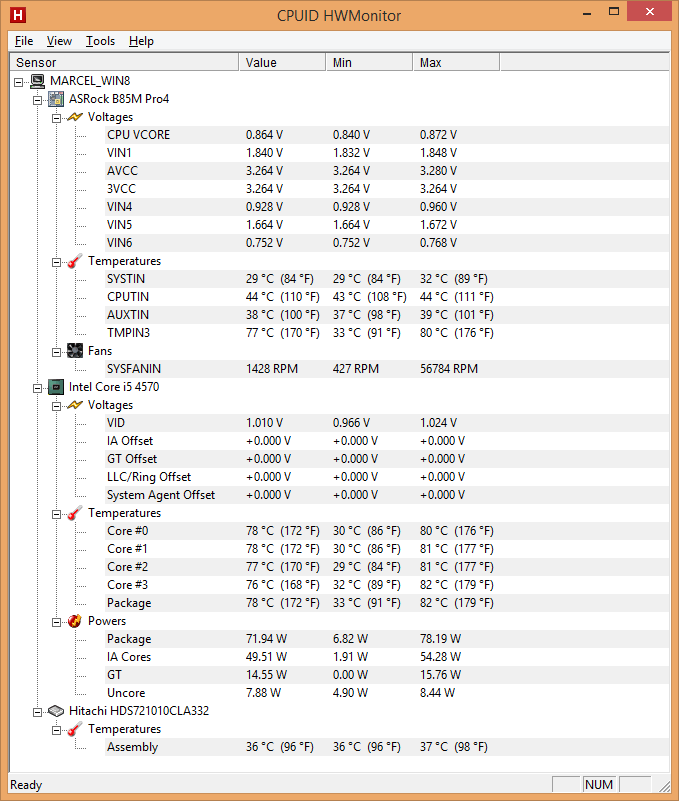Click the Min column header
Viewport: 679px width, 801px height.
369,62
